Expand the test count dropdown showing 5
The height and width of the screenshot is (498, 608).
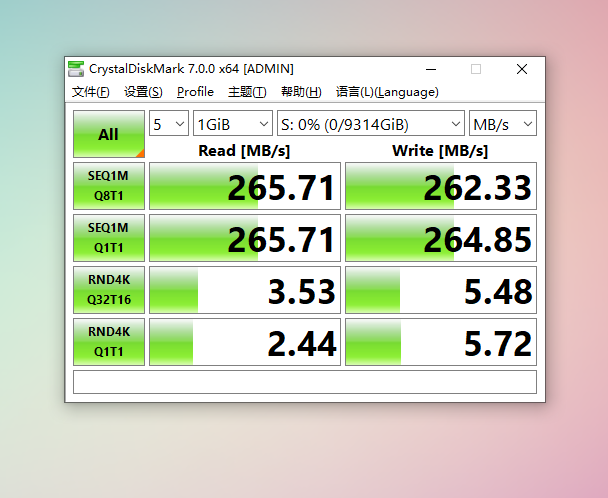169,123
